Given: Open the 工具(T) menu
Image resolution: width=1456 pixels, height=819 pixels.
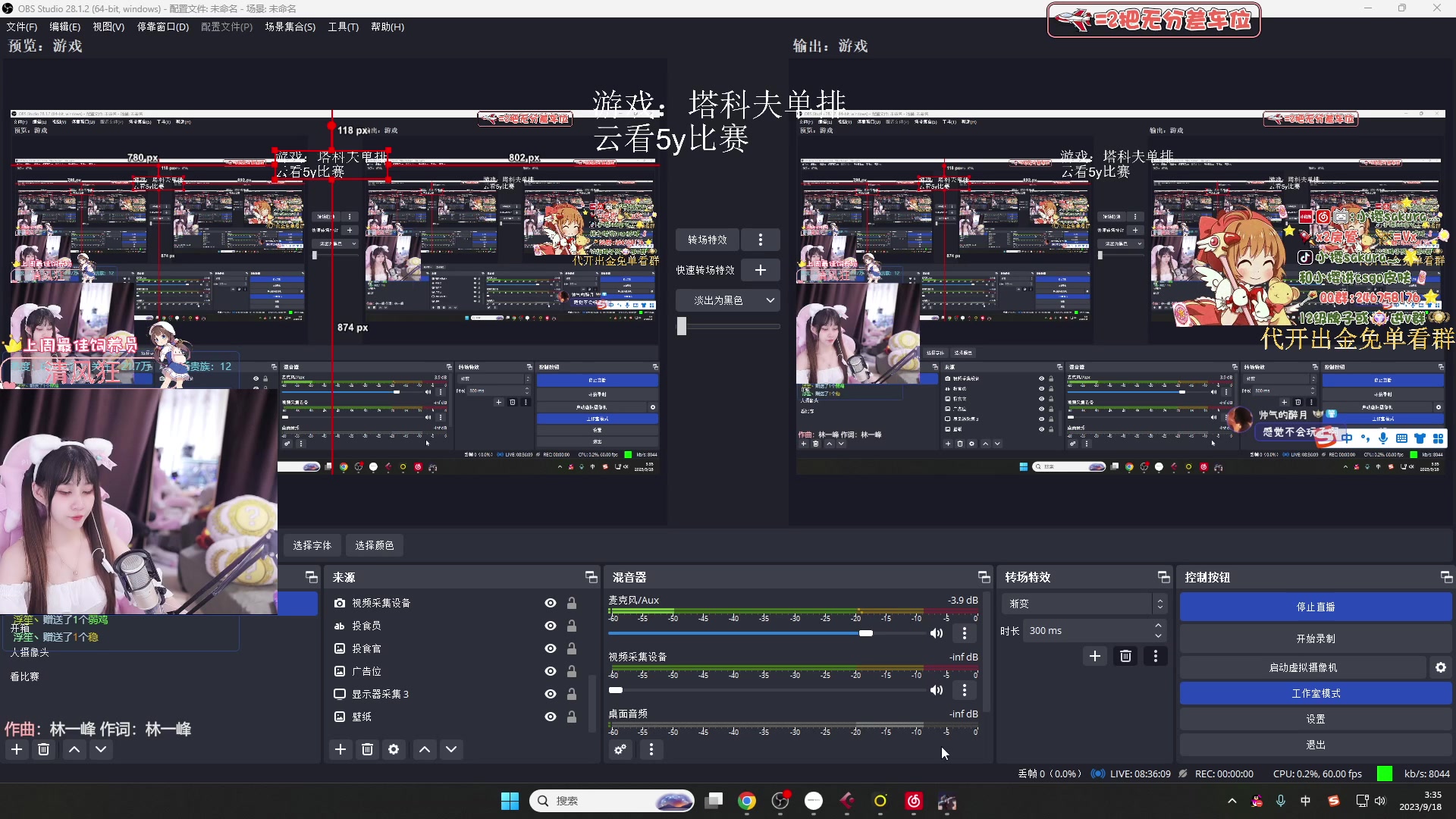Looking at the screenshot, I should (x=343, y=27).
